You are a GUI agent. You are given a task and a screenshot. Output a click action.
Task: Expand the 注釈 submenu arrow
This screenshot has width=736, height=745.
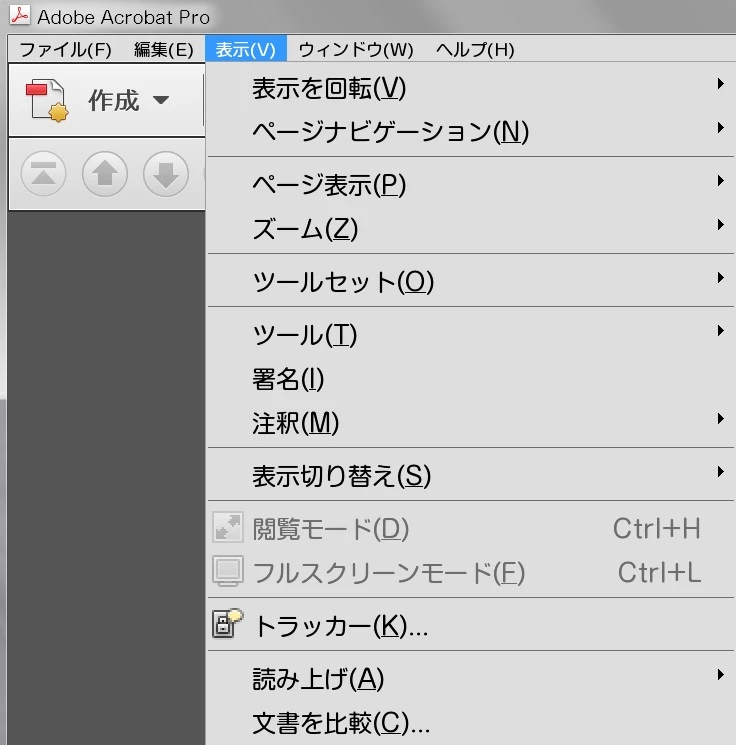click(721, 419)
